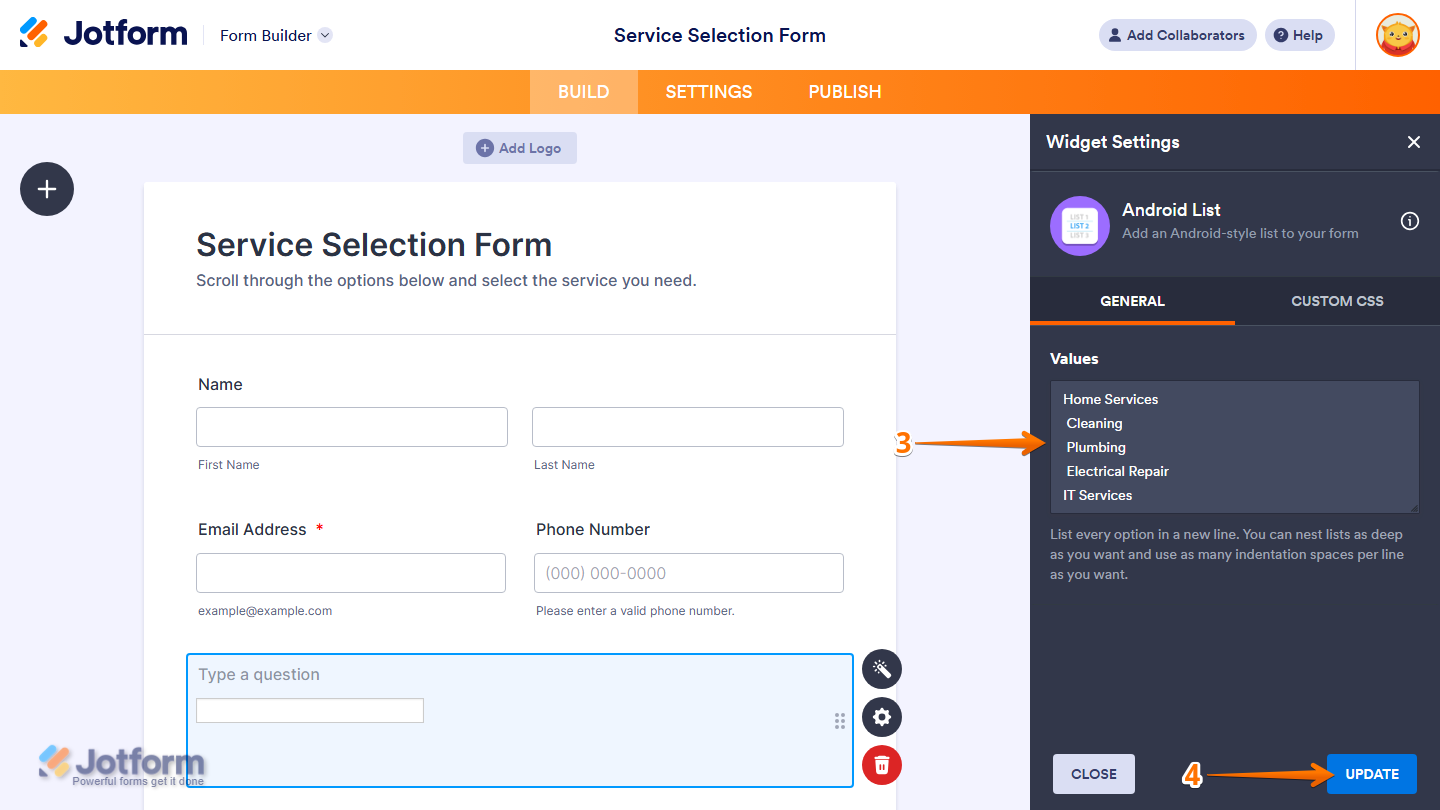Switch to the CUSTOM CSS tab
The height and width of the screenshot is (810, 1440).
coord(1337,300)
